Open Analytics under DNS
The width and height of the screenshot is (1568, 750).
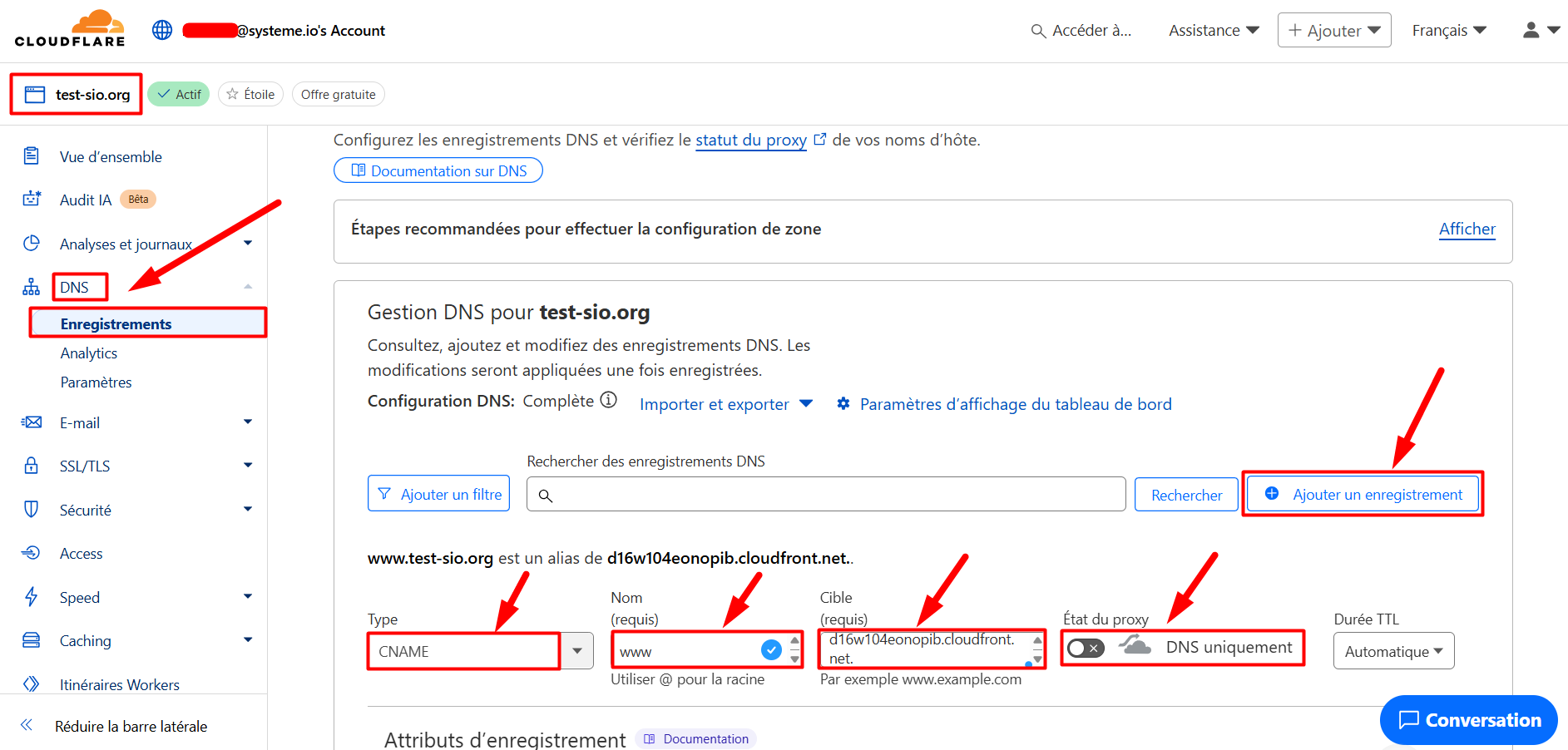pos(89,353)
